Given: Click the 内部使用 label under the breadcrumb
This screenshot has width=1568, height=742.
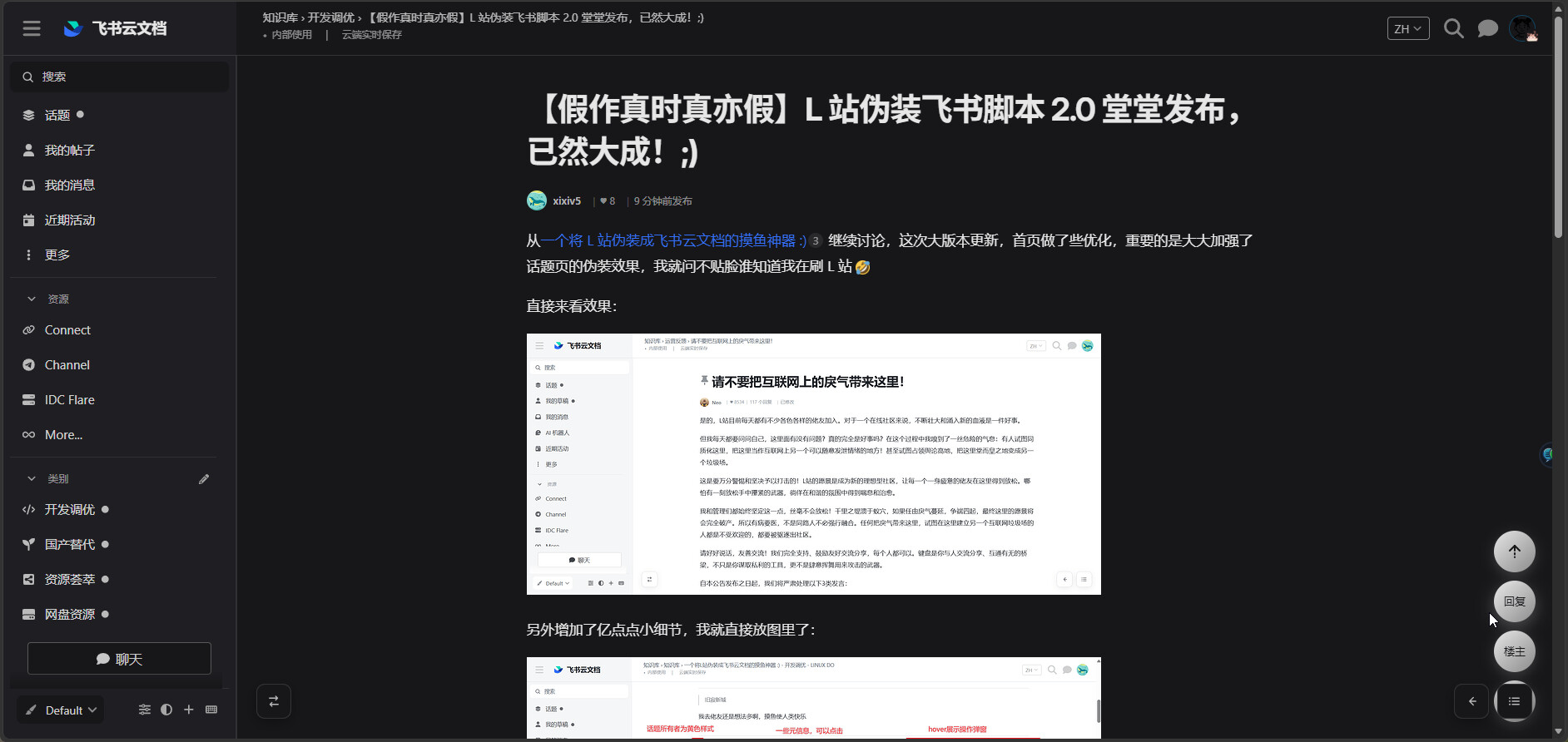Looking at the screenshot, I should coord(291,35).
